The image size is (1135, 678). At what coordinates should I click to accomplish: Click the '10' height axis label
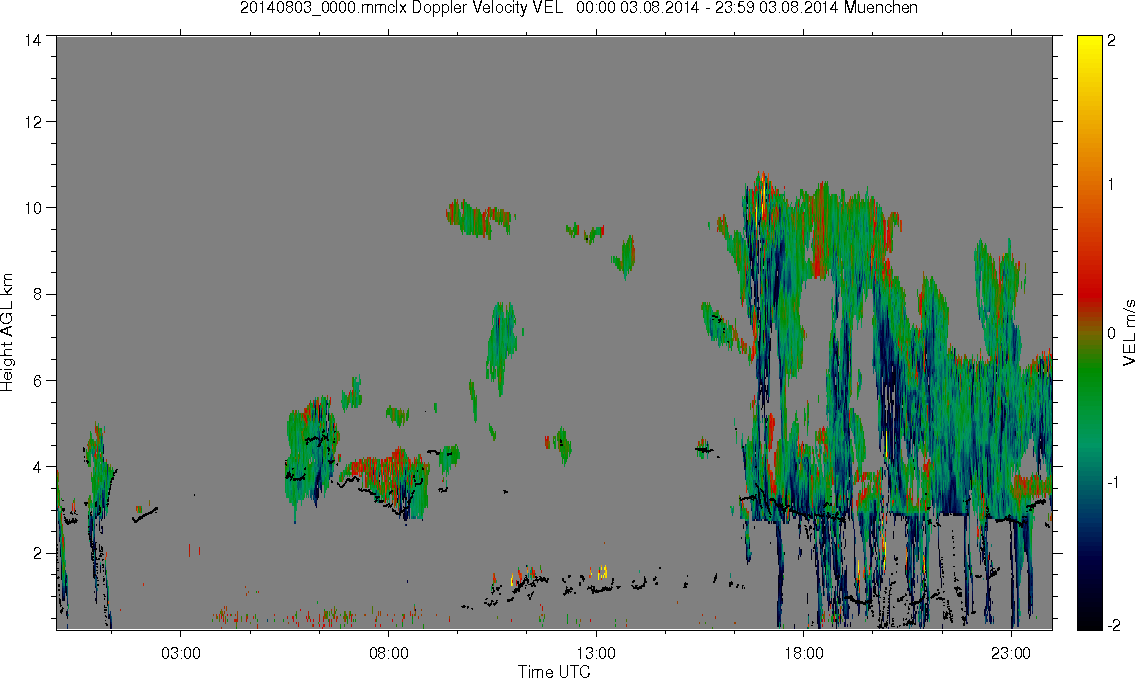coord(33,208)
